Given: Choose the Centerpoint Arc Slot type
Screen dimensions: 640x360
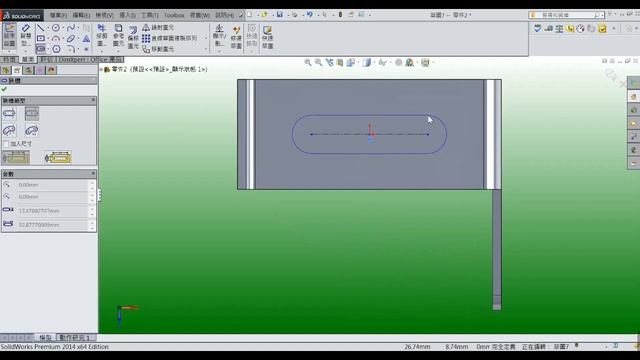Looking at the screenshot, I should (x=32, y=131).
